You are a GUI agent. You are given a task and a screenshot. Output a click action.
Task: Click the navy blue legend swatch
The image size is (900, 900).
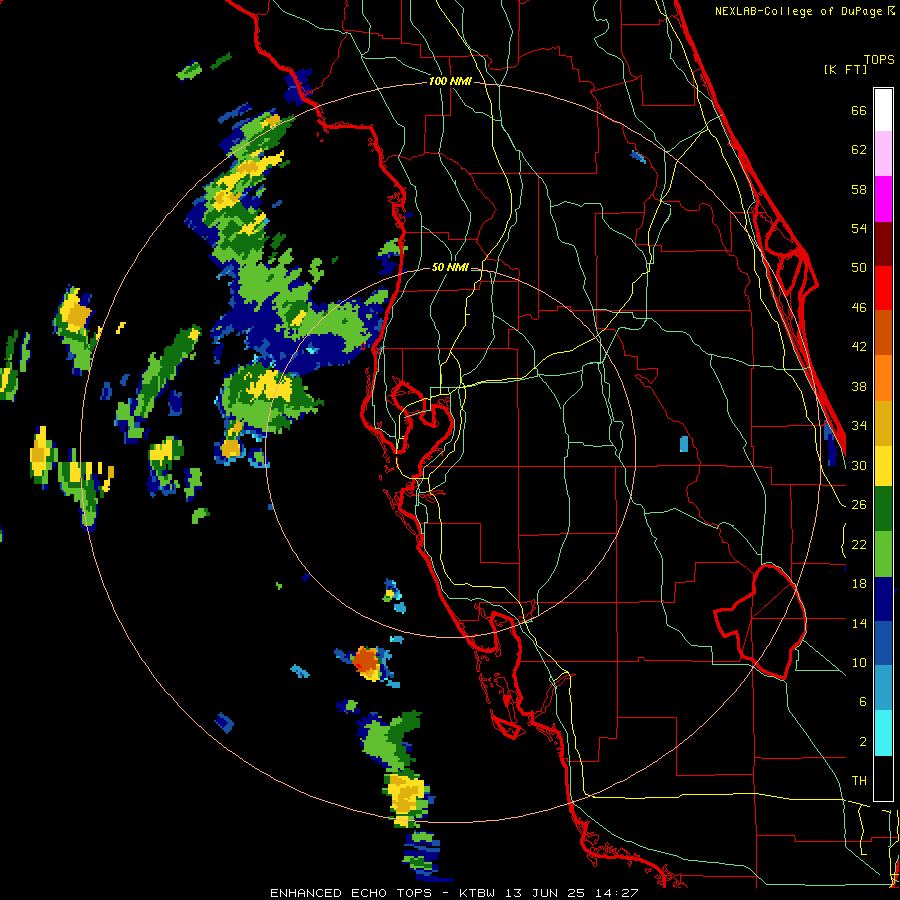(x=883, y=599)
